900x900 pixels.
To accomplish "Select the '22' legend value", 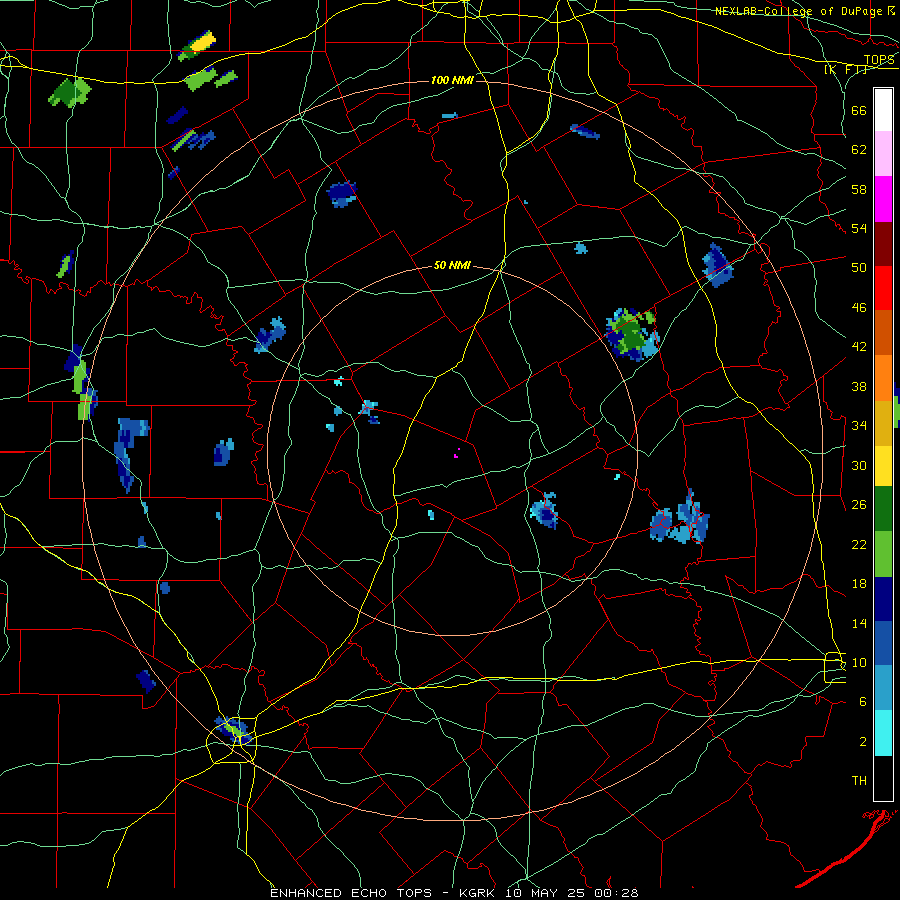I will click(859, 544).
